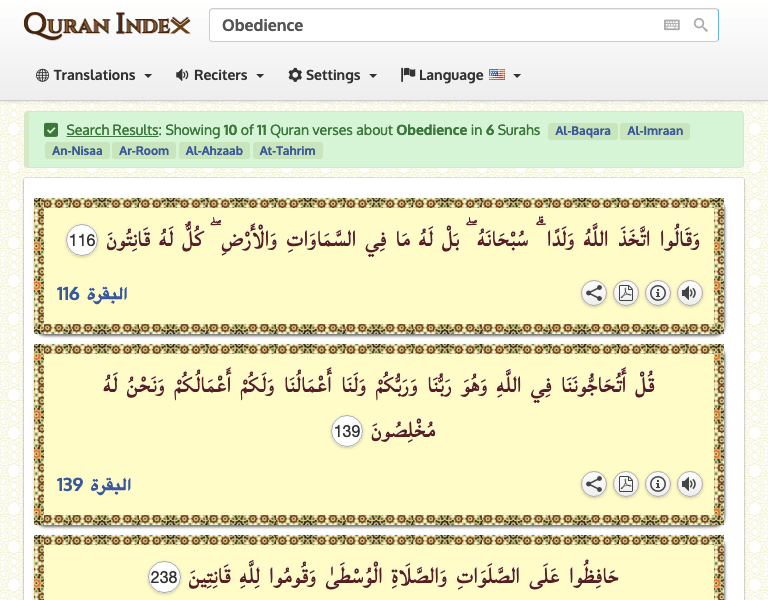This screenshot has width=768, height=600.
Task: Show info for verse 116
Action: click(x=657, y=293)
